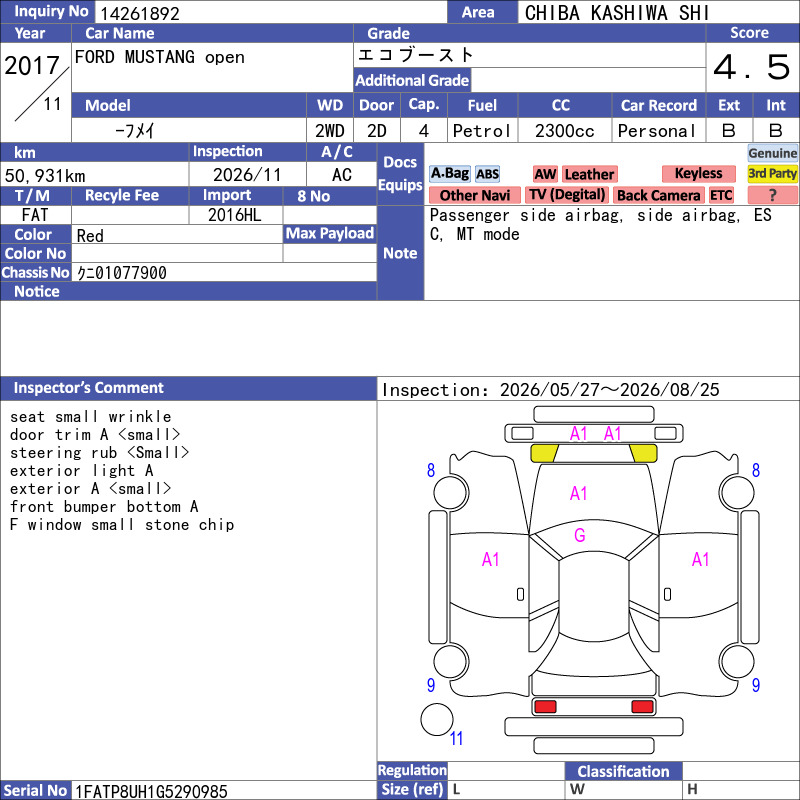Click the ABS equipment badge
Viewport: 800px width, 800px height.
487,174
